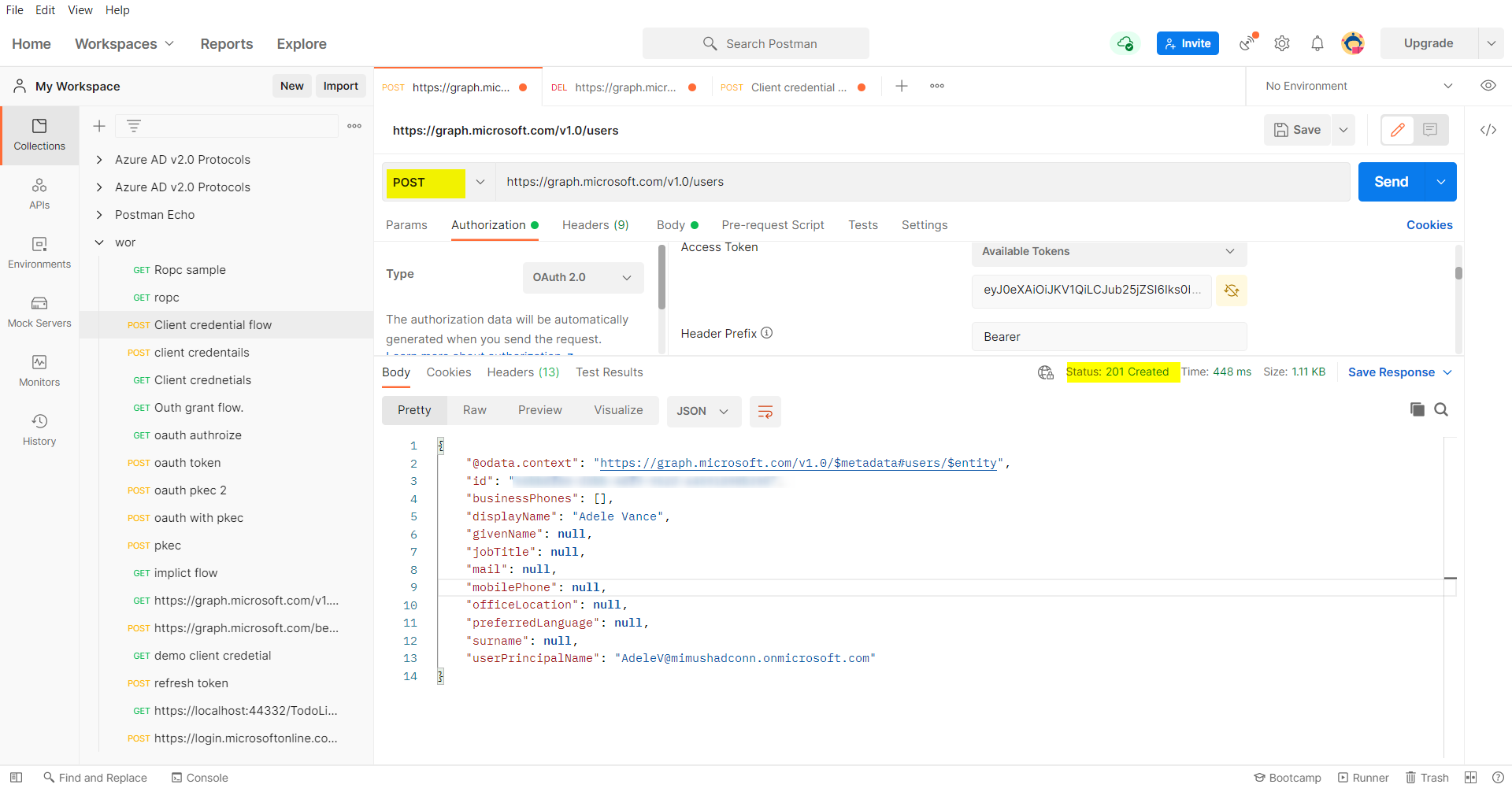The image size is (1512, 788).
Task: Open the POST method dropdown
Action: click(x=480, y=182)
